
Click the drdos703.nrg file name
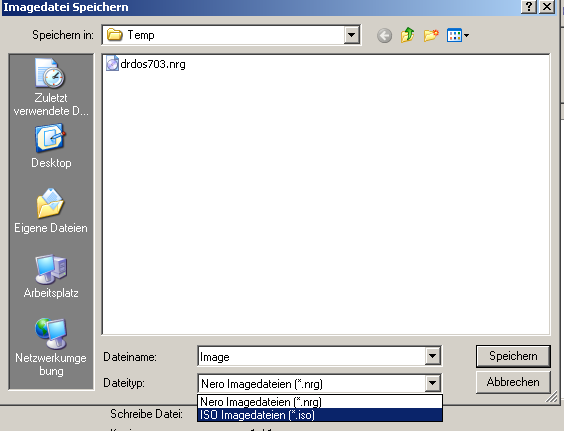[153, 64]
